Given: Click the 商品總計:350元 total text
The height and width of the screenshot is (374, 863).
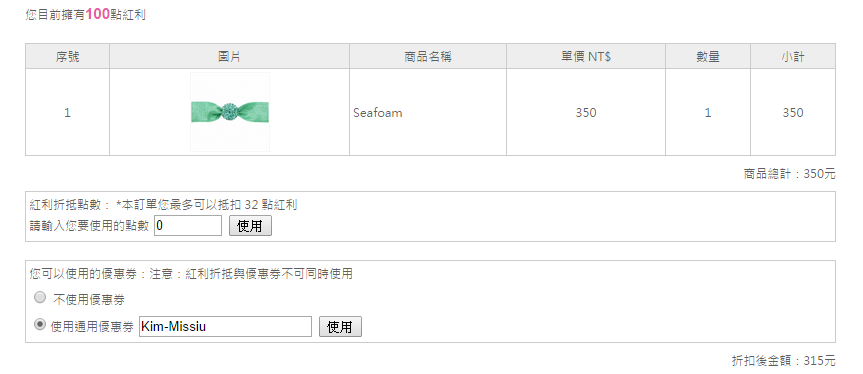Looking at the screenshot, I should click(790, 174).
